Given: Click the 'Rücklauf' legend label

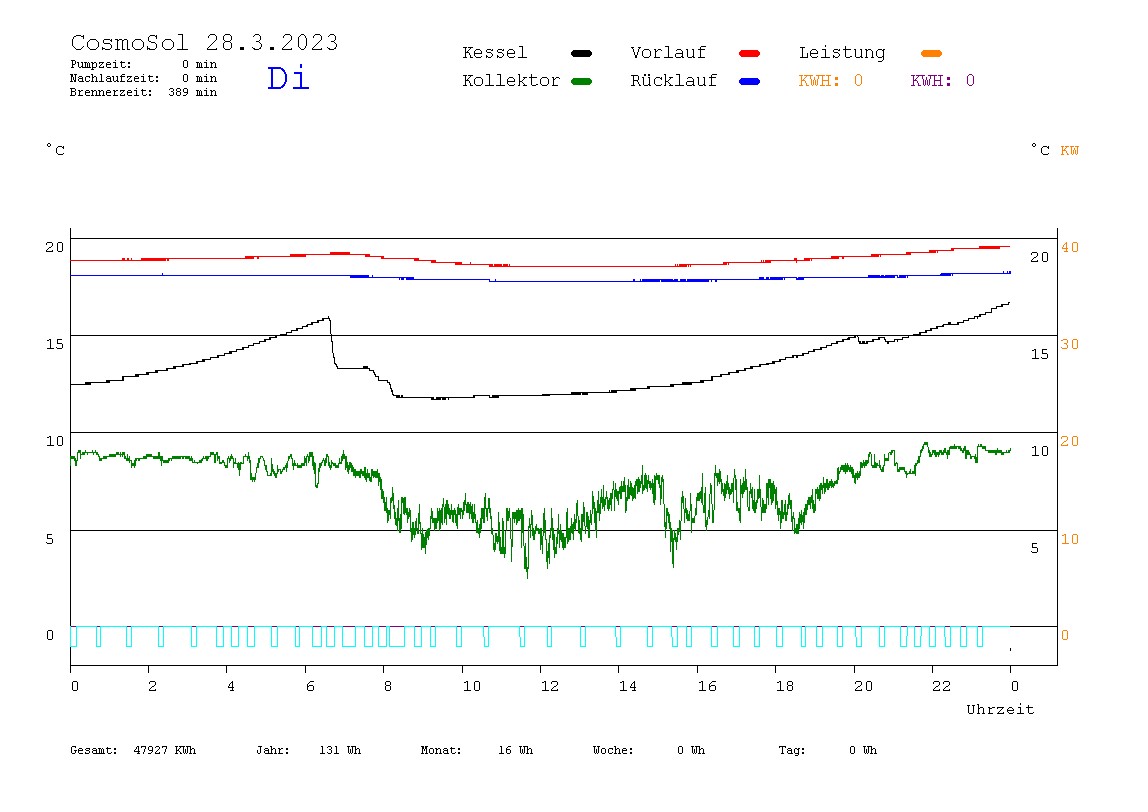Looking at the screenshot, I should pos(674,81).
